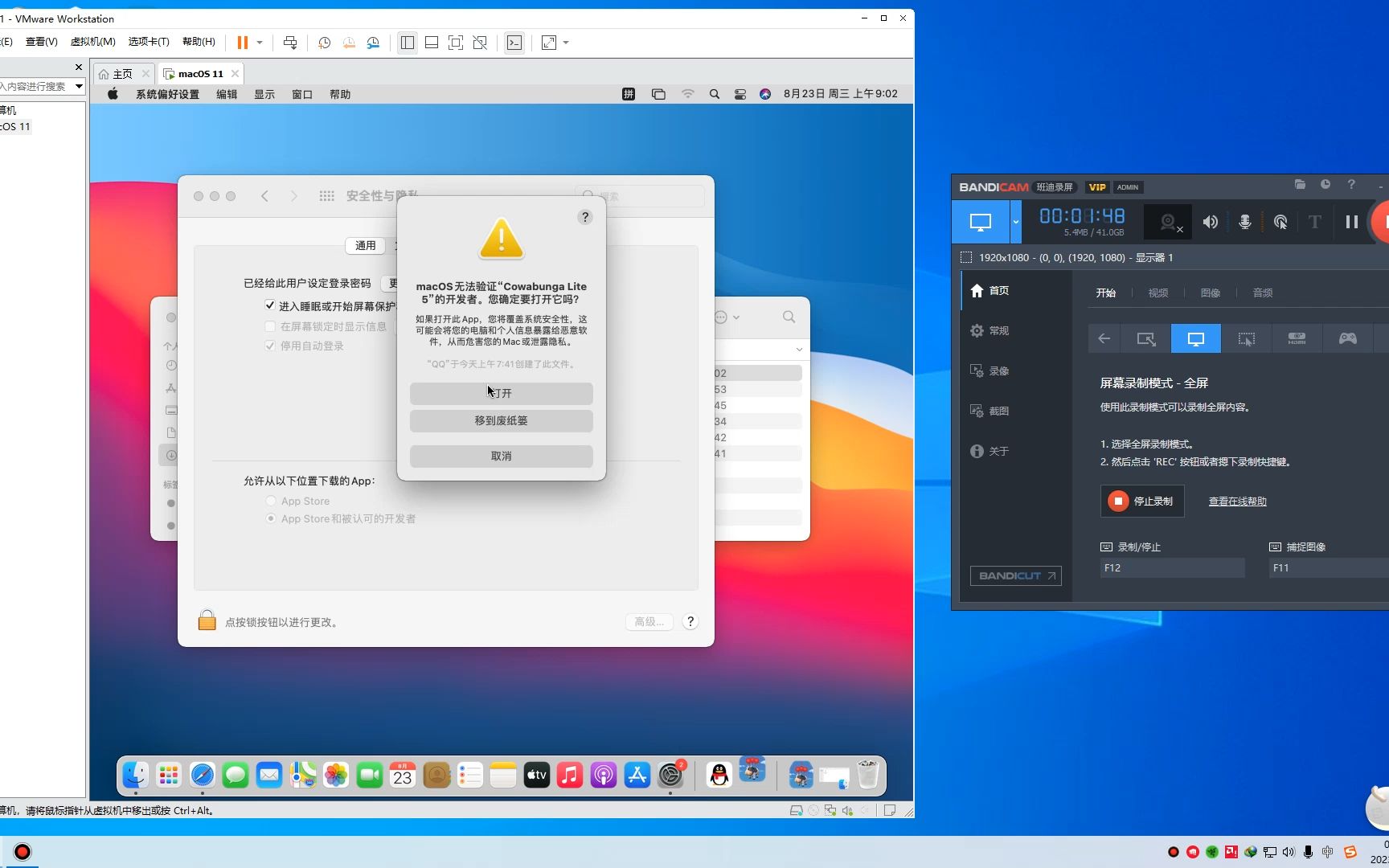Toggle the VMware library sidebar view icon
This screenshot has width=1389, height=868.
(408, 43)
